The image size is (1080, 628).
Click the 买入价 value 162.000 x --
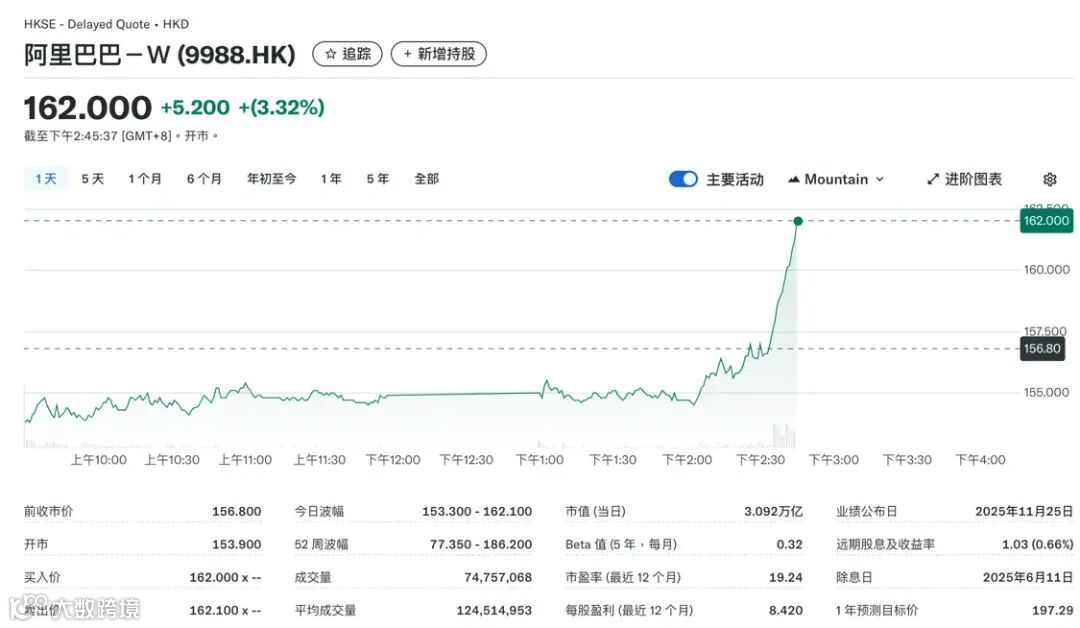pyautogui.click(x=225, y=577)
